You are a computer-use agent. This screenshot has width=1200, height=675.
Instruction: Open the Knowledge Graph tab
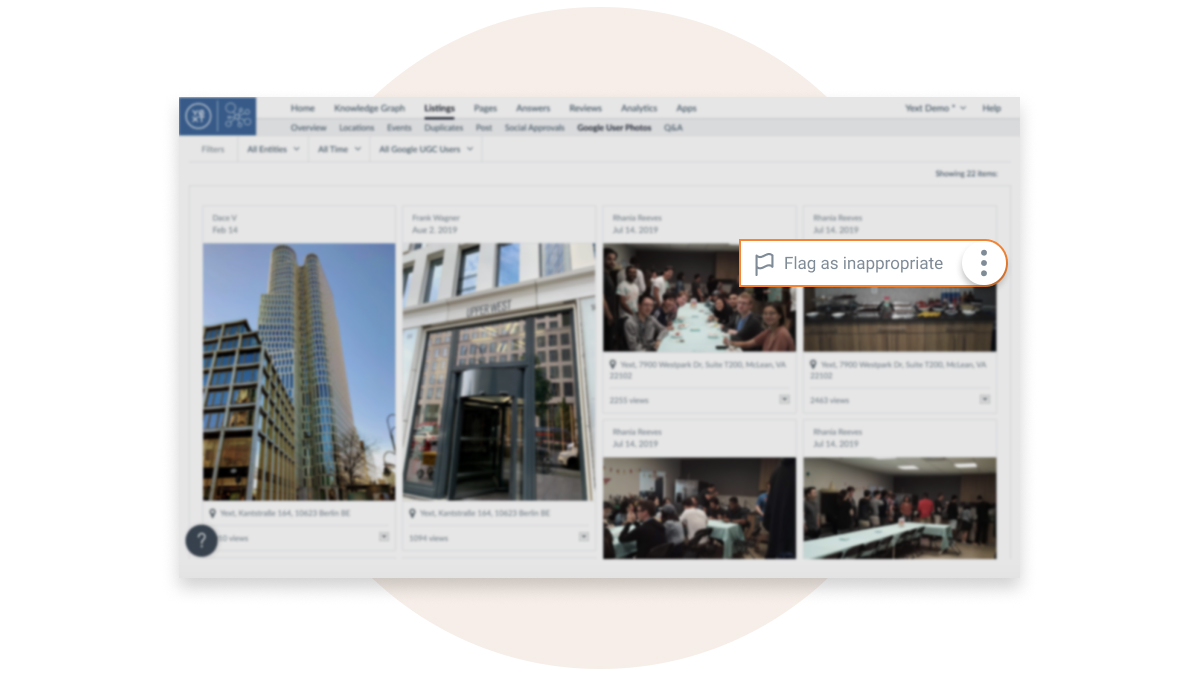(369, 108)
